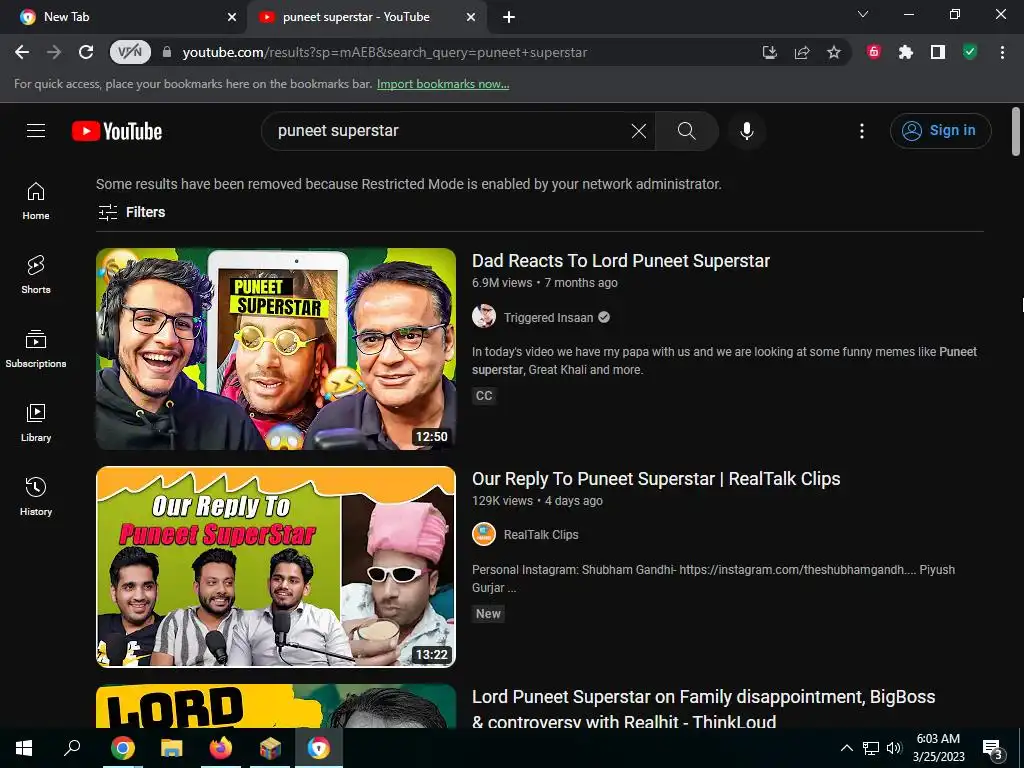
Task: Open Subscriptions in sidebar
Action: coord(36,349)
